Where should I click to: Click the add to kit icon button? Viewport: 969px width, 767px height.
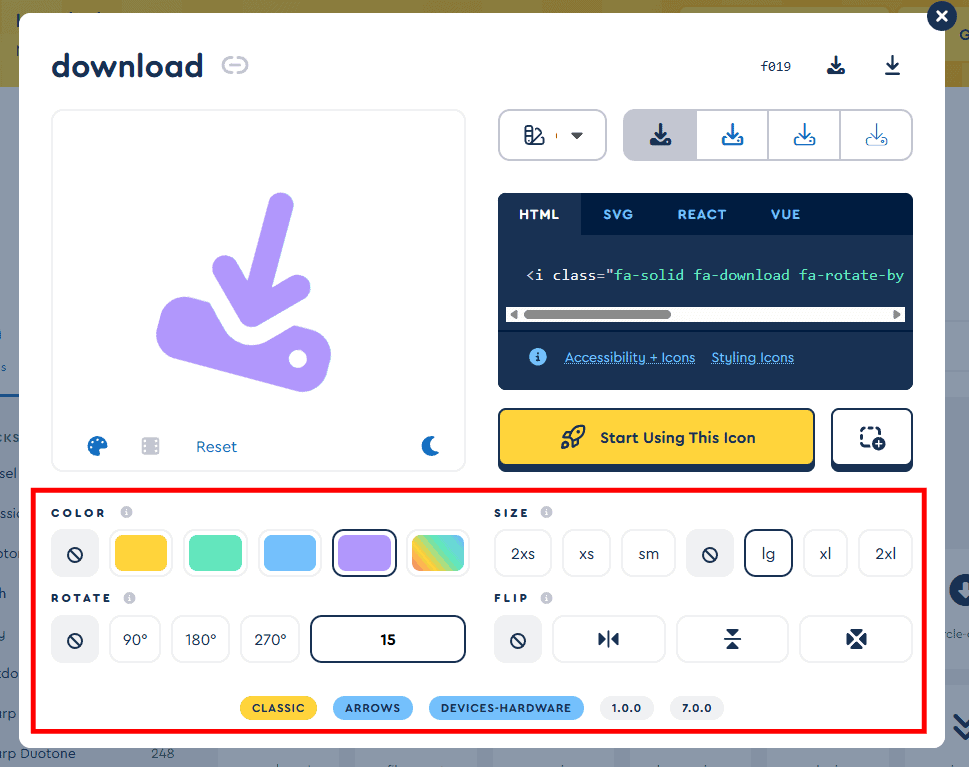[x=871, y=438]
